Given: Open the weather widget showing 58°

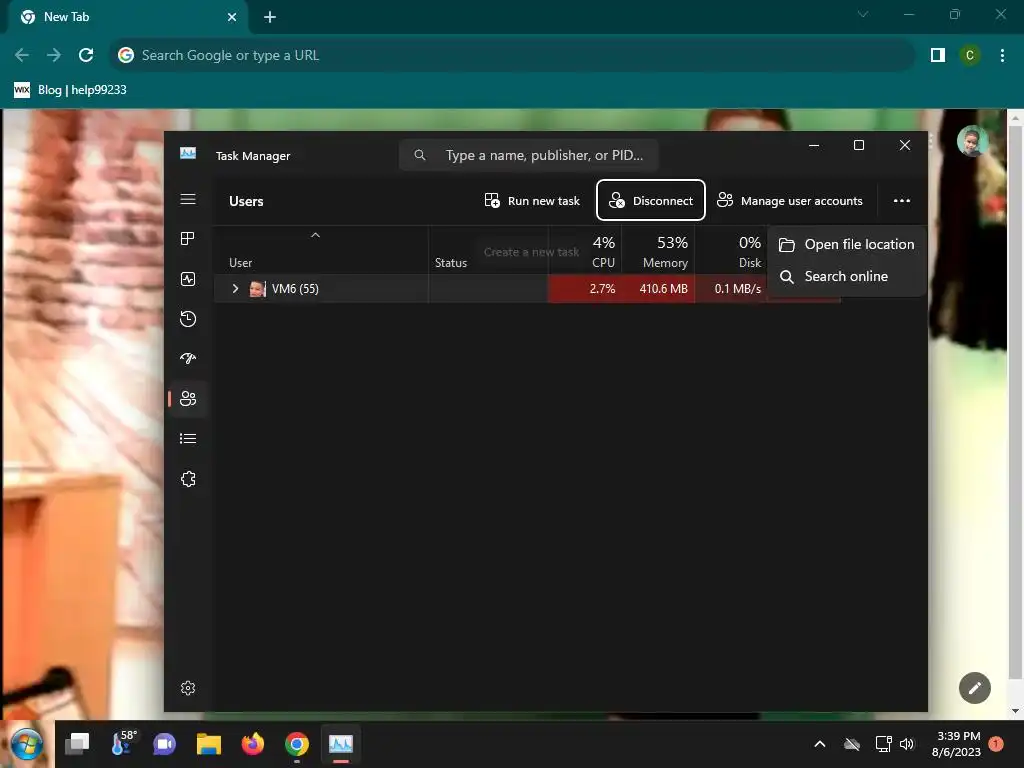Looking at the screenshot, I should click(x=123, y=744).
